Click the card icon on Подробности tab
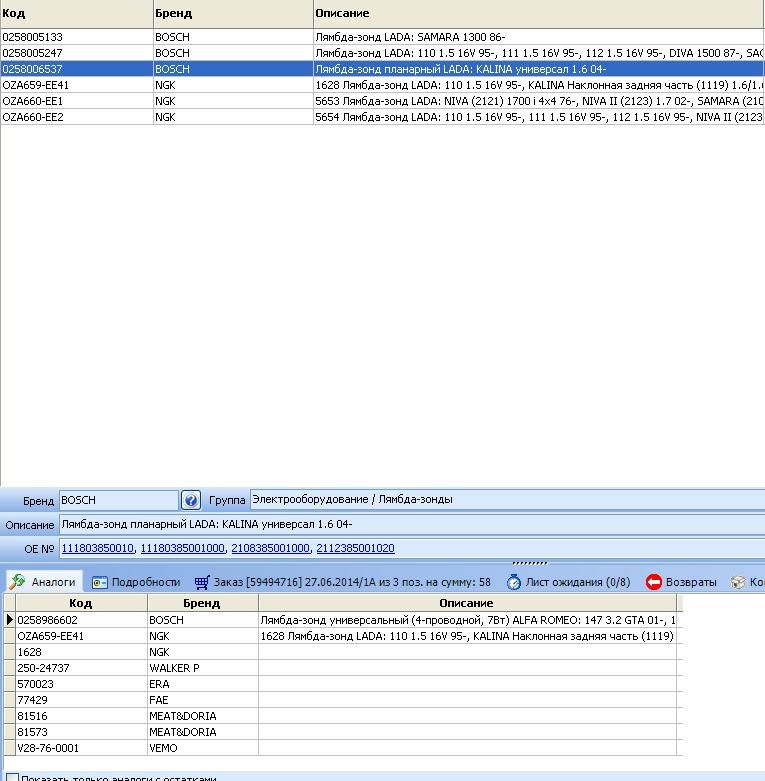This screenshot has height=781, width=765. (100, 582)
